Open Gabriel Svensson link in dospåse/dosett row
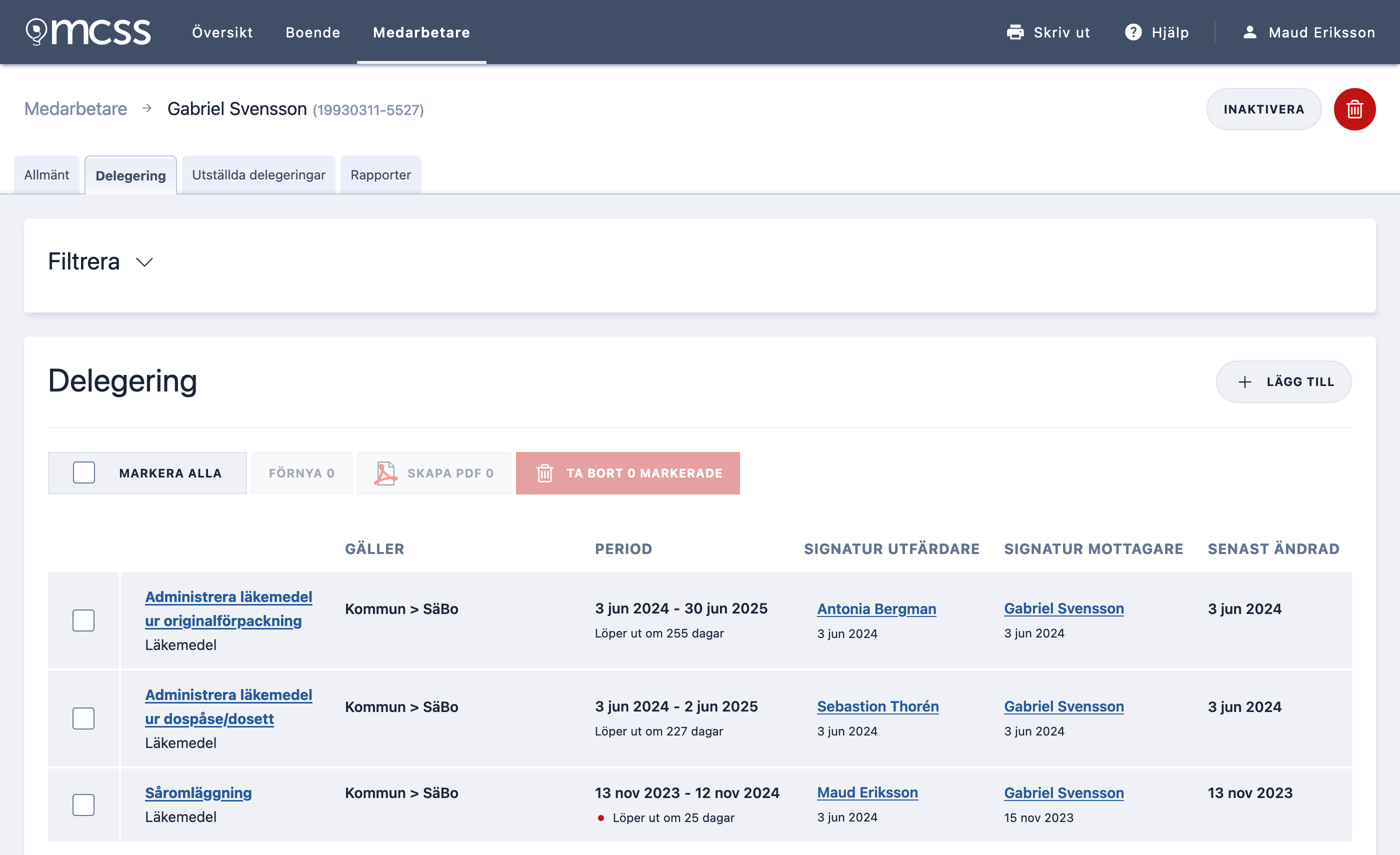The height and width of the screenshot is (855, 1400). [x=1063, y=706]
